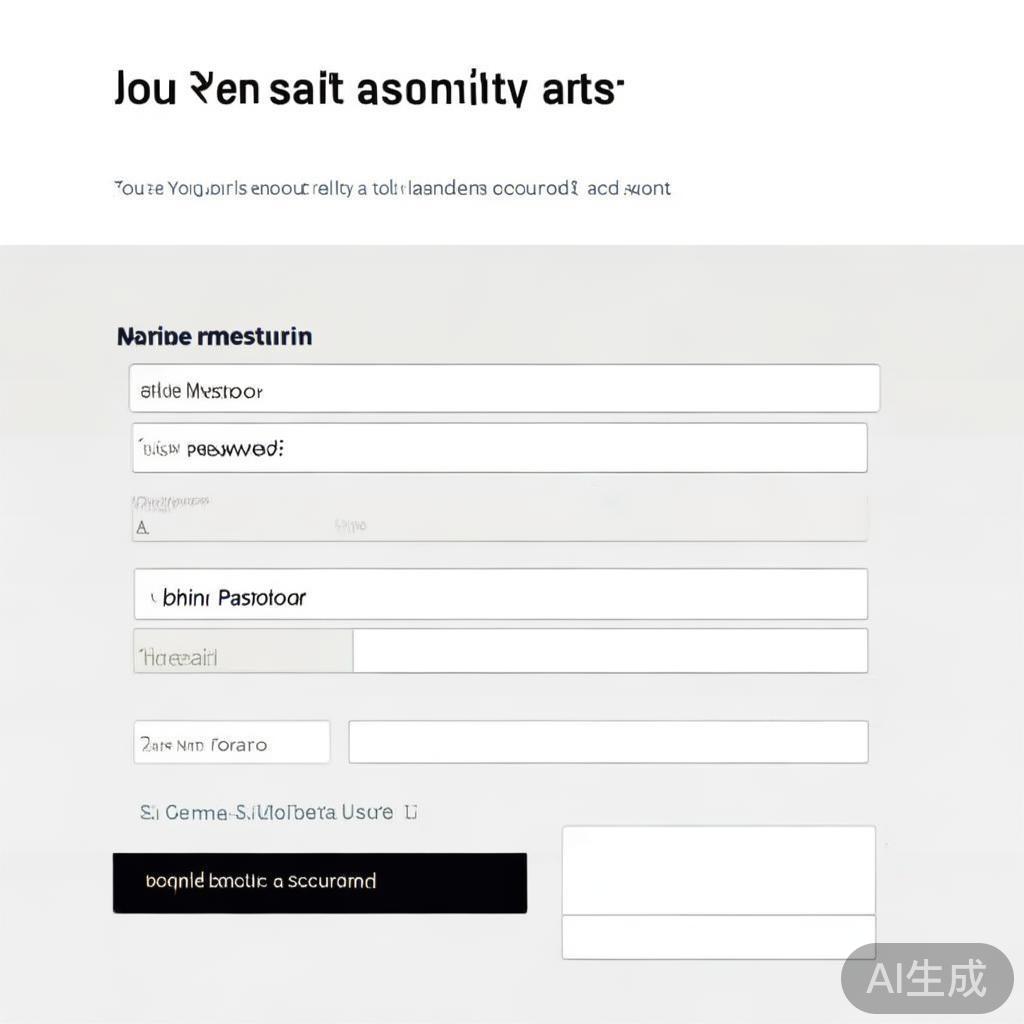Toggle the small box after 'Usore'
This screenshot has height=1024, width=1024.
coord(410,812)
